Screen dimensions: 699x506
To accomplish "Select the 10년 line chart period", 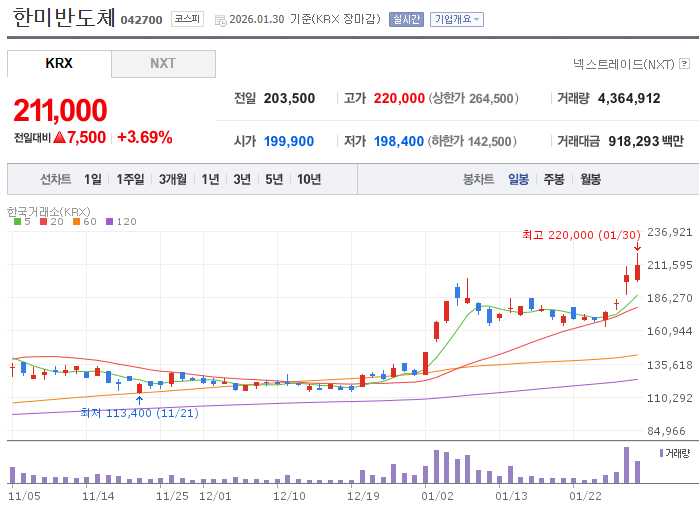I will pyautogui.click(x=309, y=179).
